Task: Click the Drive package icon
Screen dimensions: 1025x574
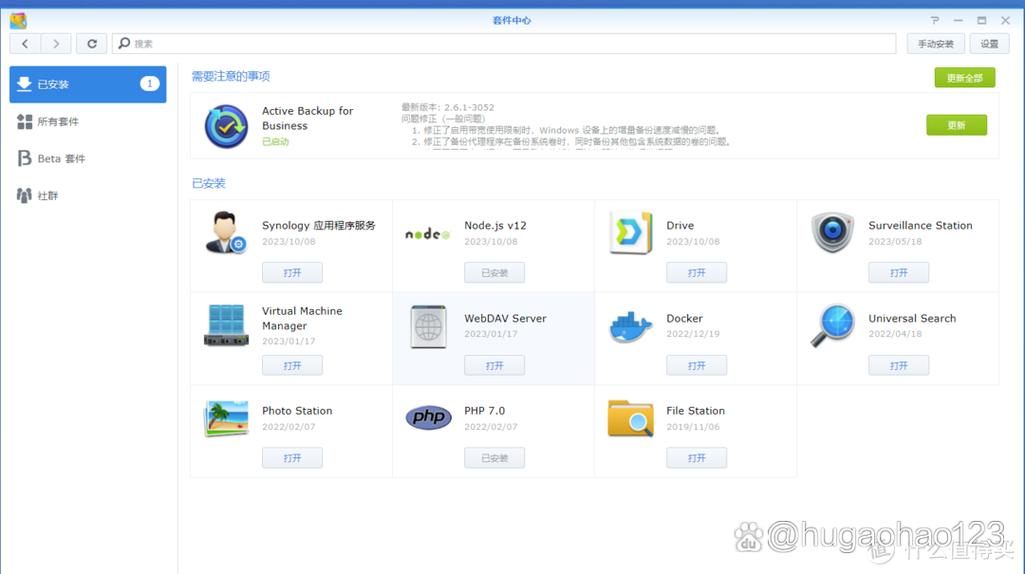Action: 630,233
